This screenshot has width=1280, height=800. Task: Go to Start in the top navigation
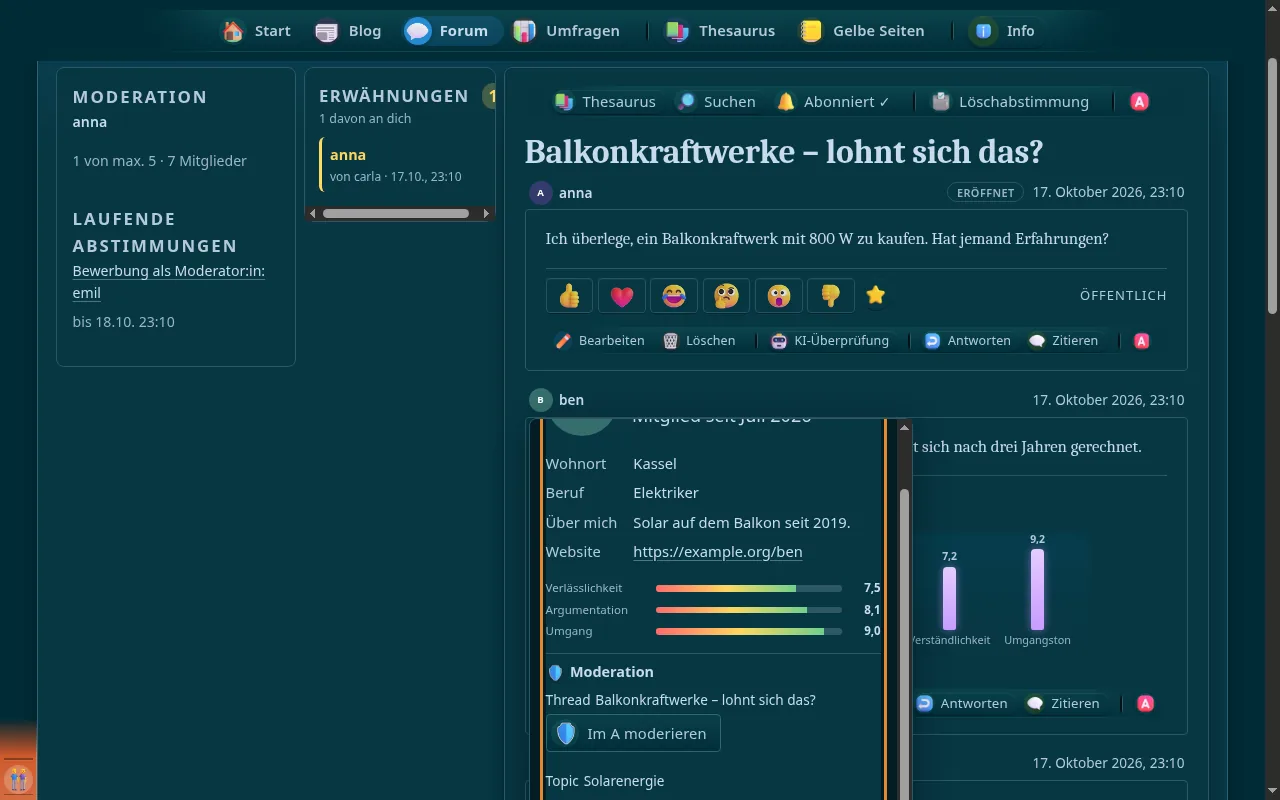257,31
